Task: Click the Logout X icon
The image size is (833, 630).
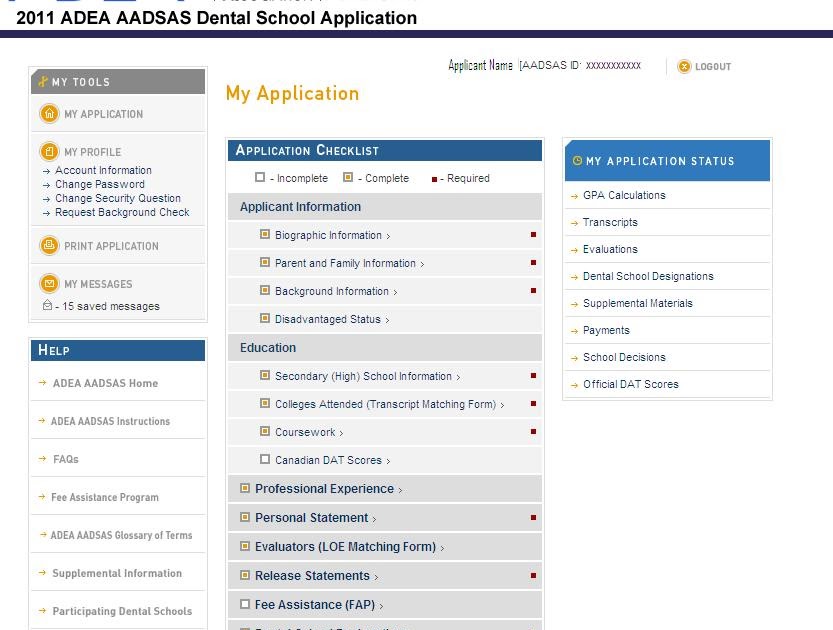Action: pos(684,66)
